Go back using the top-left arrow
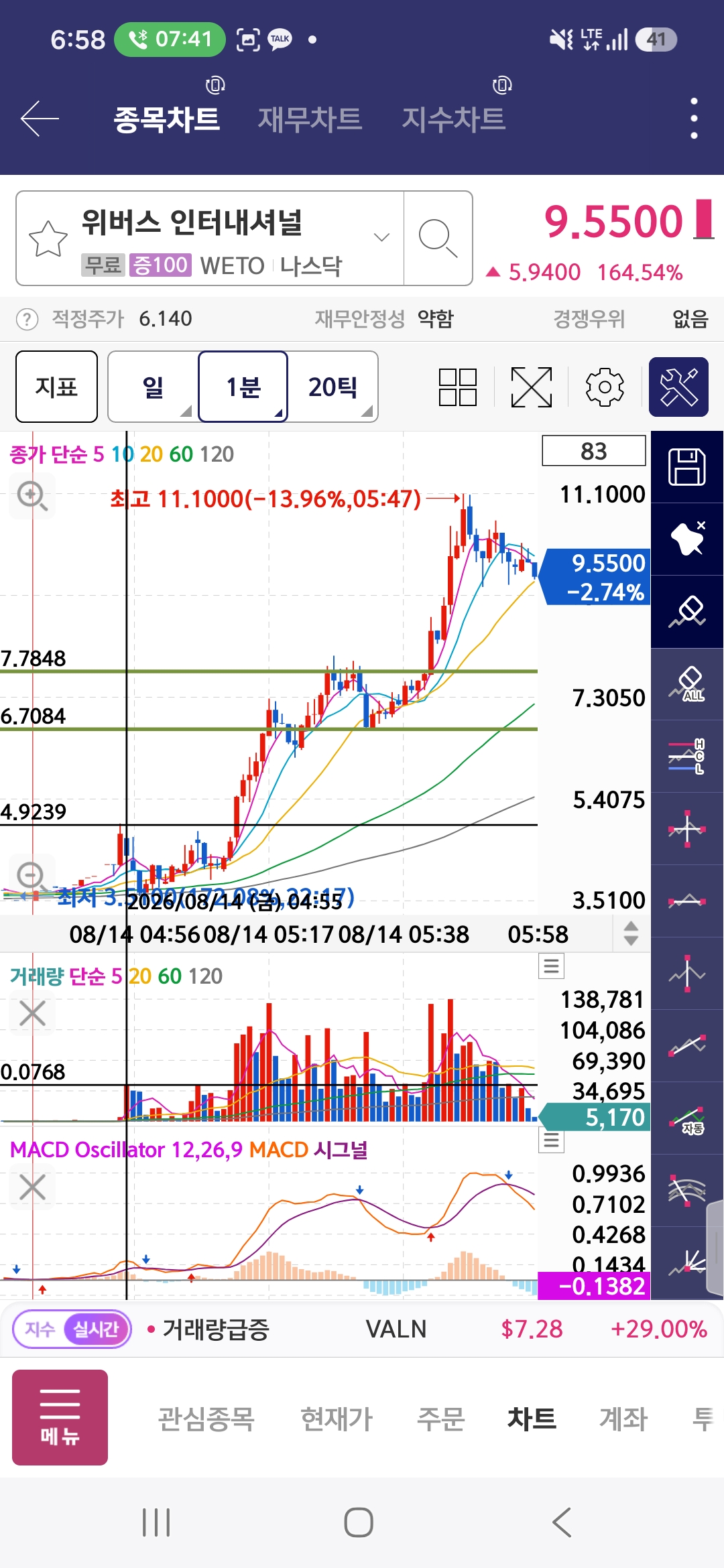Screen dimensions: 724x1568 tap(40, 119)
